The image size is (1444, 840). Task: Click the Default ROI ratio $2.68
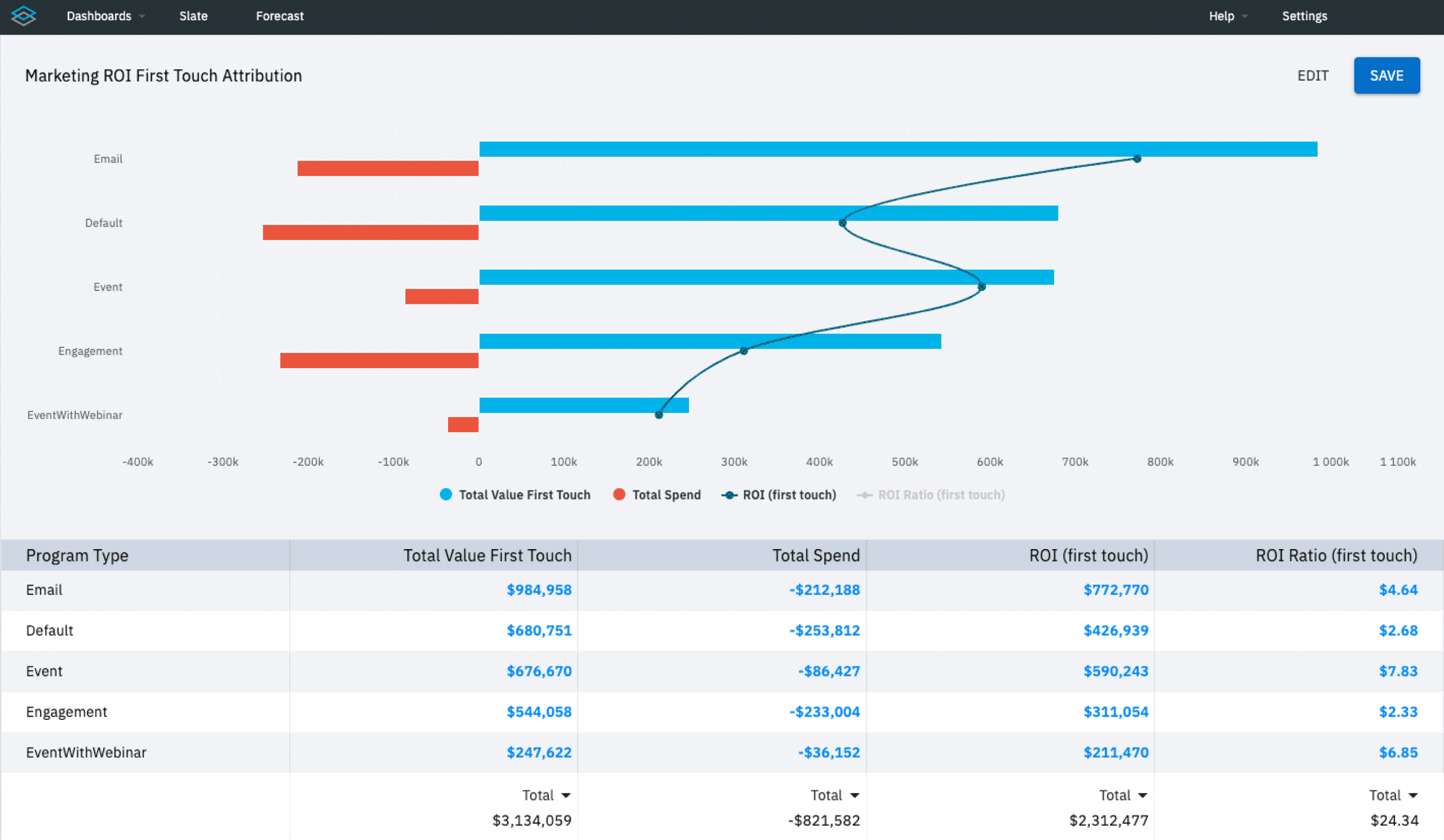tap(1398, 630)
